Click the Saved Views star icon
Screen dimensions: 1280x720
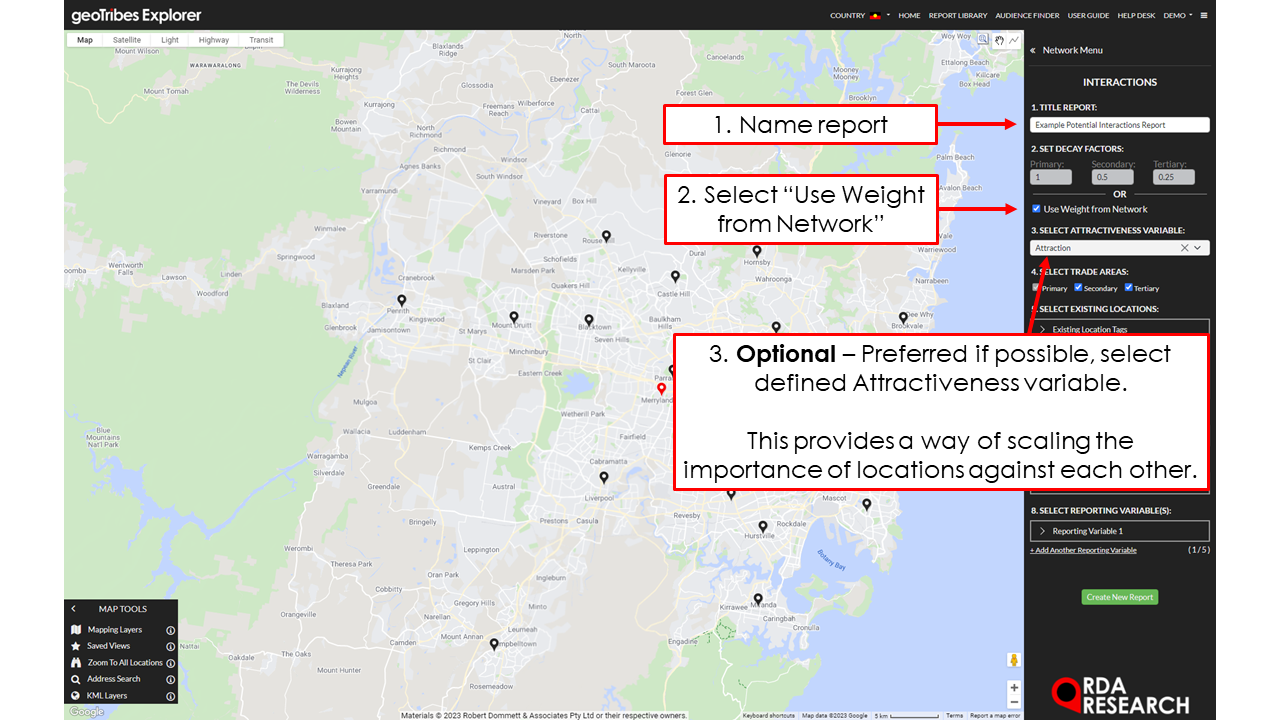click(x=76, y=646)
